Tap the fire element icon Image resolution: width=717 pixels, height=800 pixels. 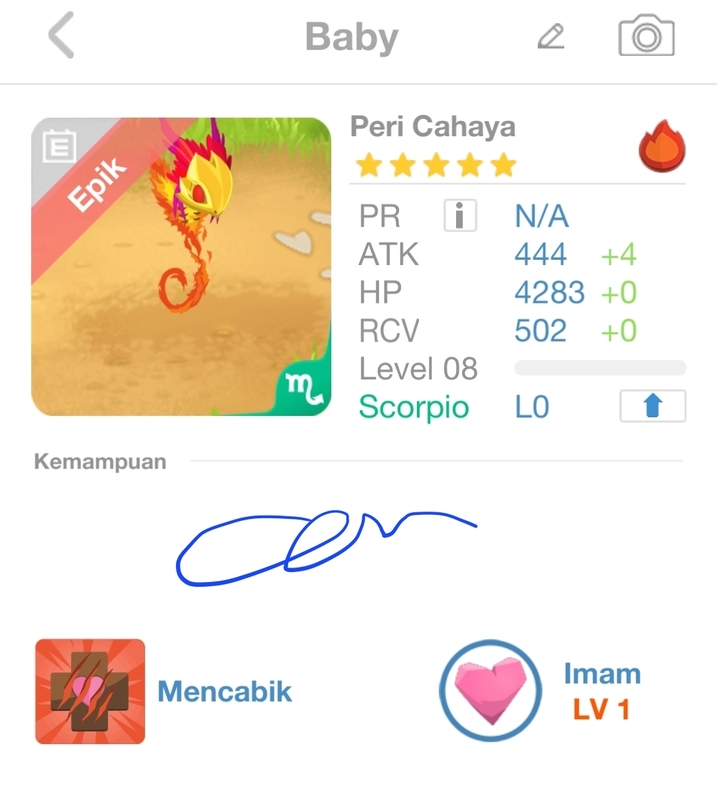pos(662,146)
